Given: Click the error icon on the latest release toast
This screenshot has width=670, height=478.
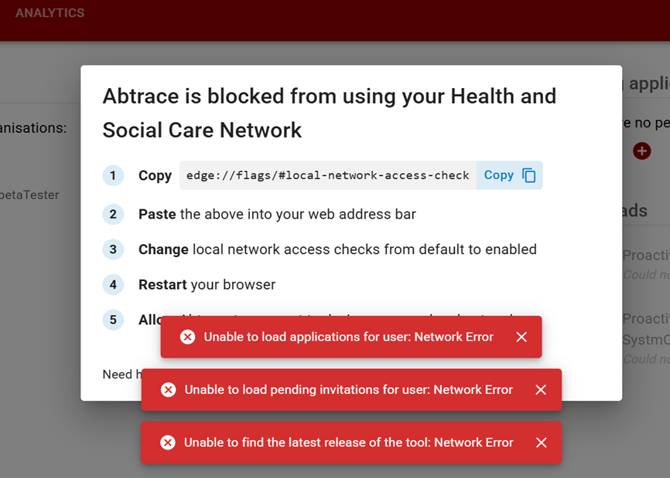Looking at the screenshot, I should [x=168, y=442].
